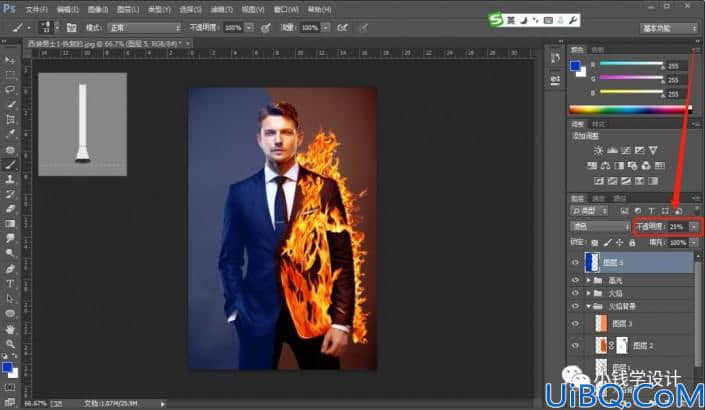
Task: Select the 图层 5 layer thumbnail
Action: 593,263
